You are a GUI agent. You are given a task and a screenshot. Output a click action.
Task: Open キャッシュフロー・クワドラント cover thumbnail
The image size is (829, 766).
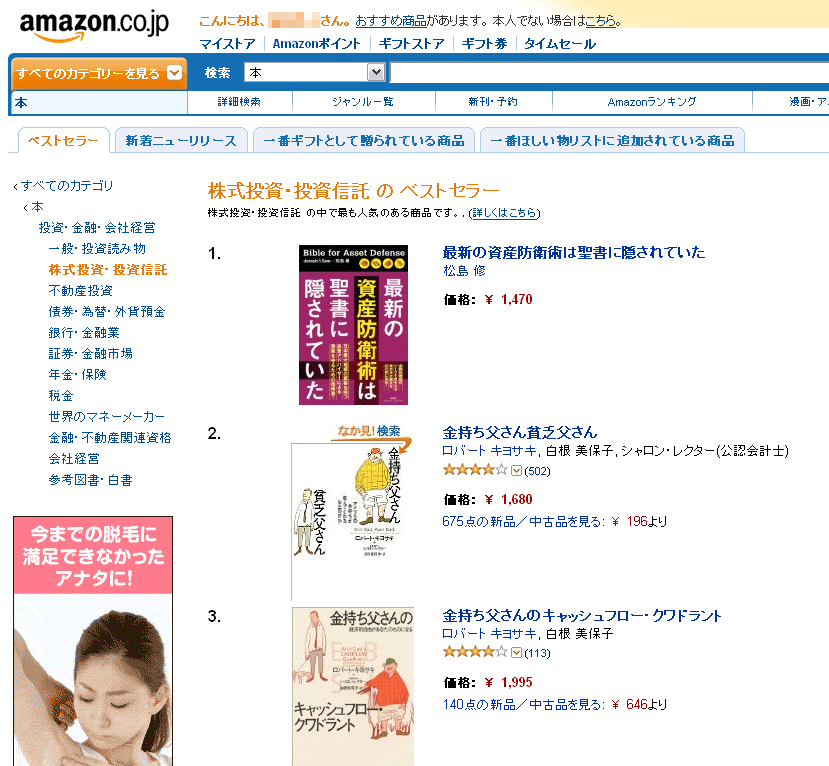353,686
